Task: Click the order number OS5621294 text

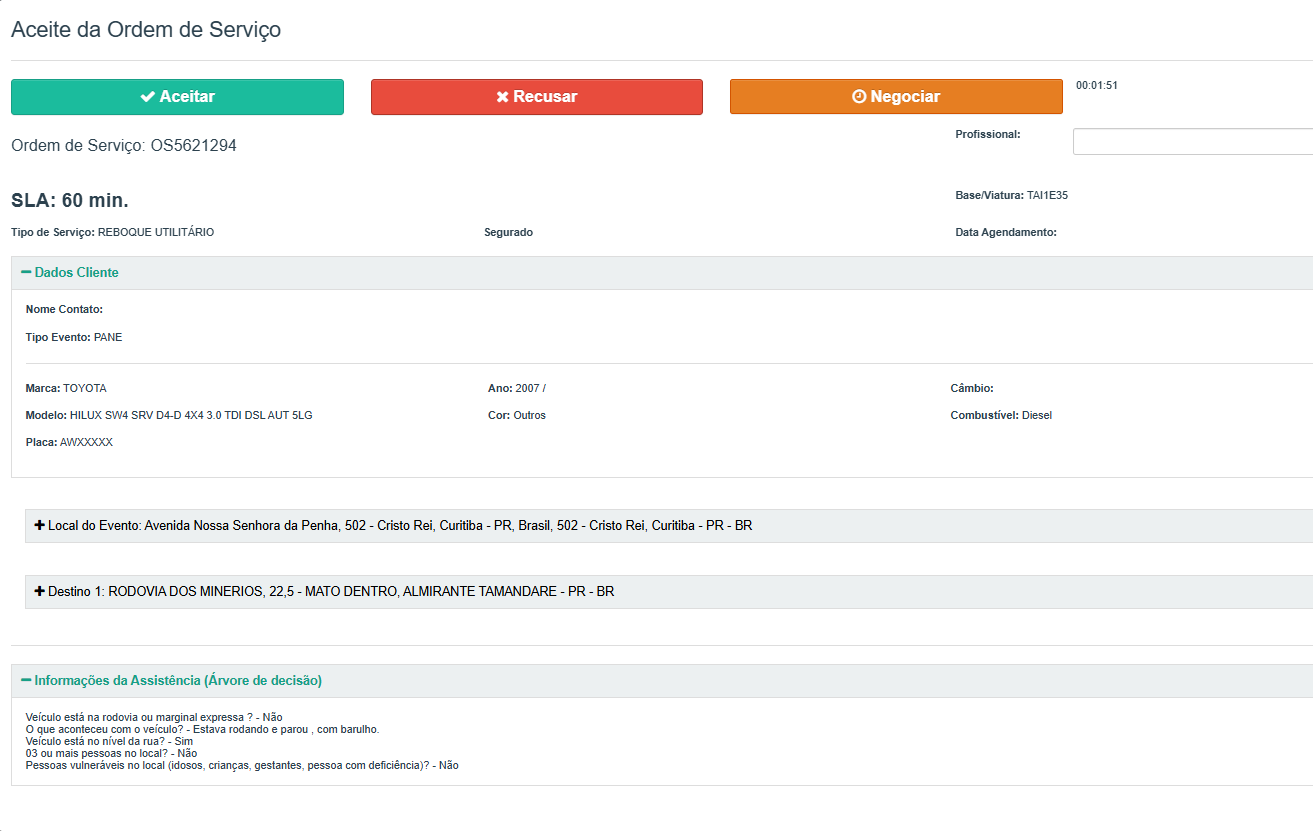Action: point(194,146)
